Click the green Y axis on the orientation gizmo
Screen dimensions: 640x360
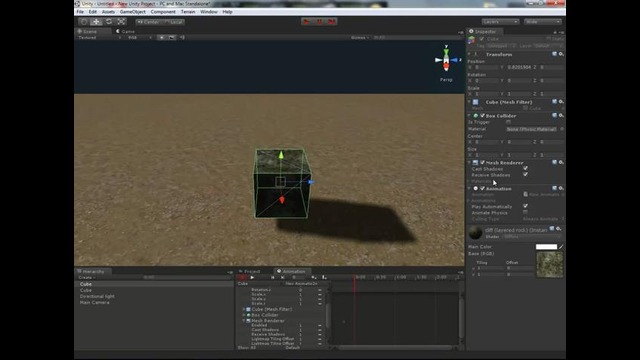[446, 51]
